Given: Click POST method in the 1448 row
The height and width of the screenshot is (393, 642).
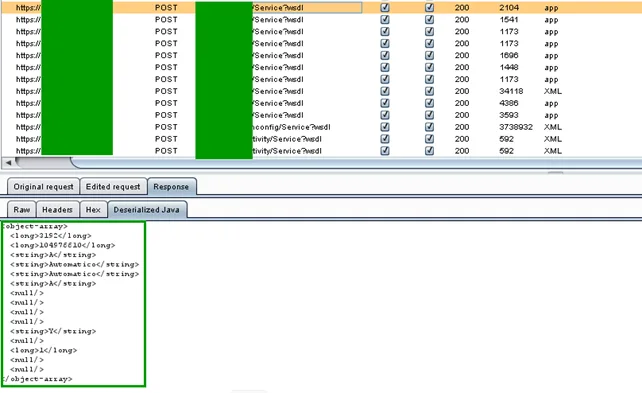Looking at the screenshot, I should tap(166, 67).
